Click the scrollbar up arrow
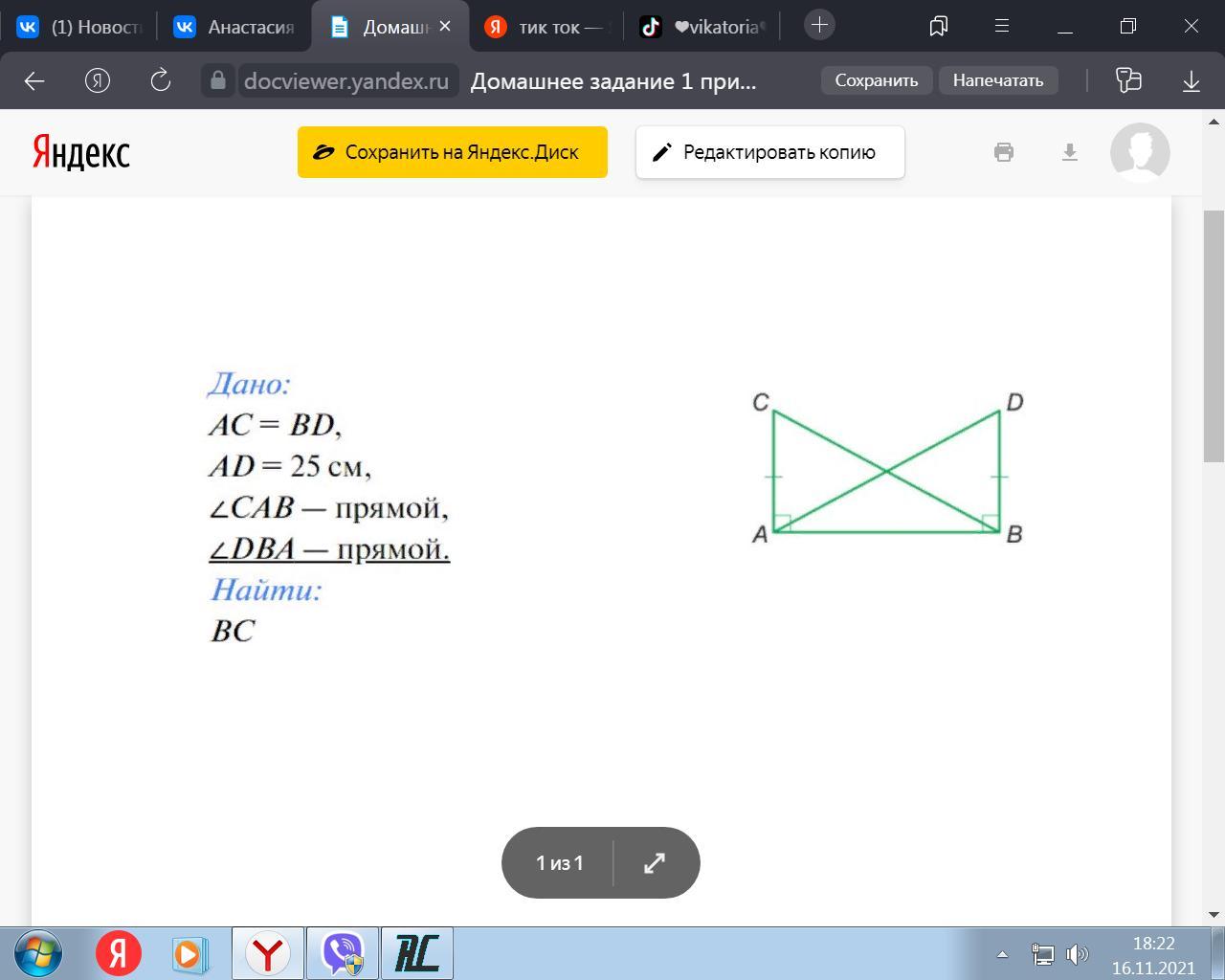Viewport: 1225px width, 980px height. pyautogui.click(x=1214, y=122)
